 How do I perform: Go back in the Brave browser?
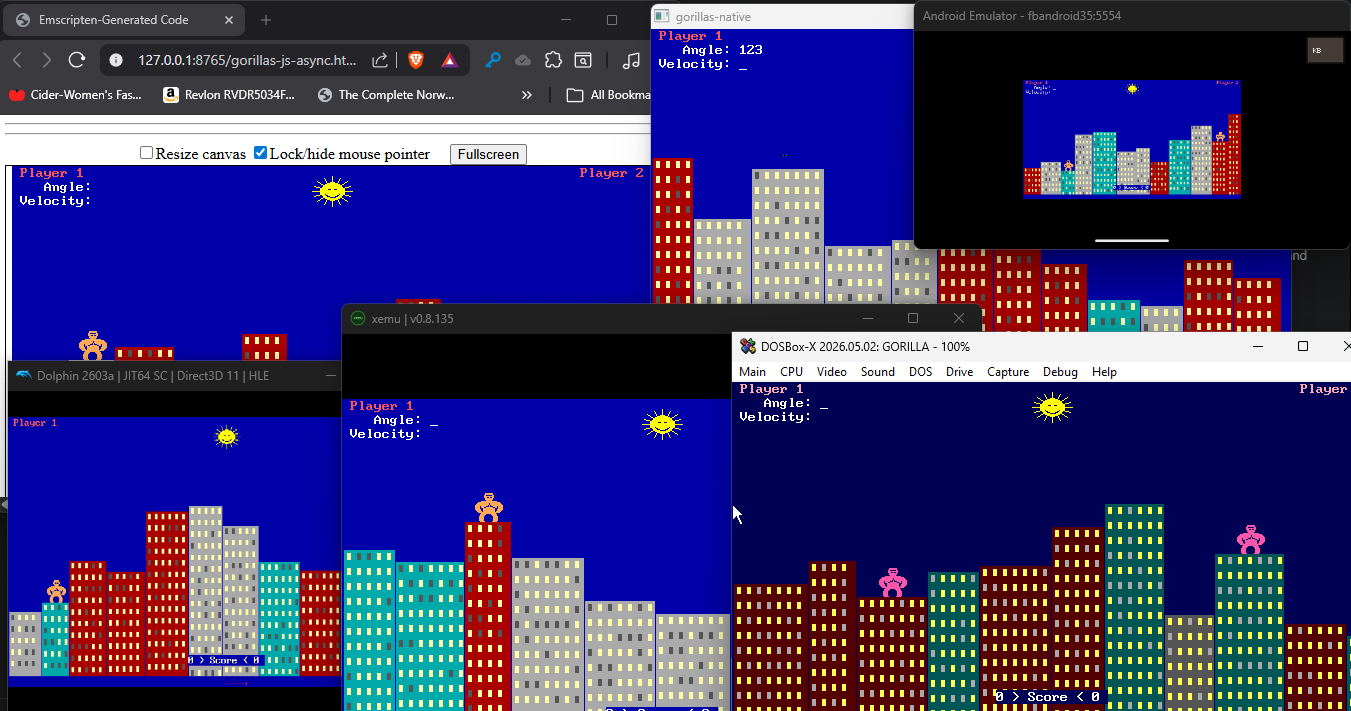[x=17, y=60]
